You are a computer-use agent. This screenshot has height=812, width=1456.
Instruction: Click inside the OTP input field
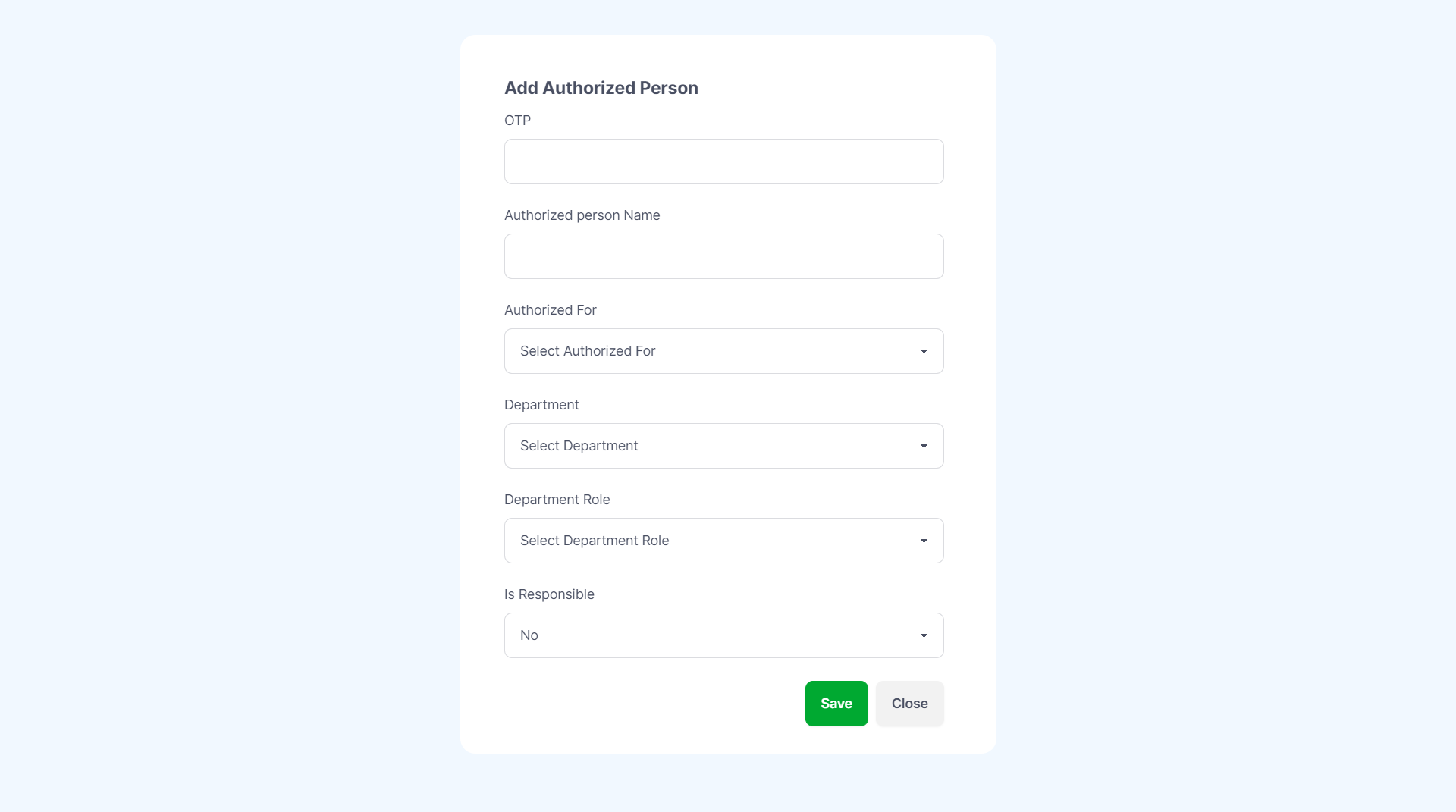(x=723, y=161)
